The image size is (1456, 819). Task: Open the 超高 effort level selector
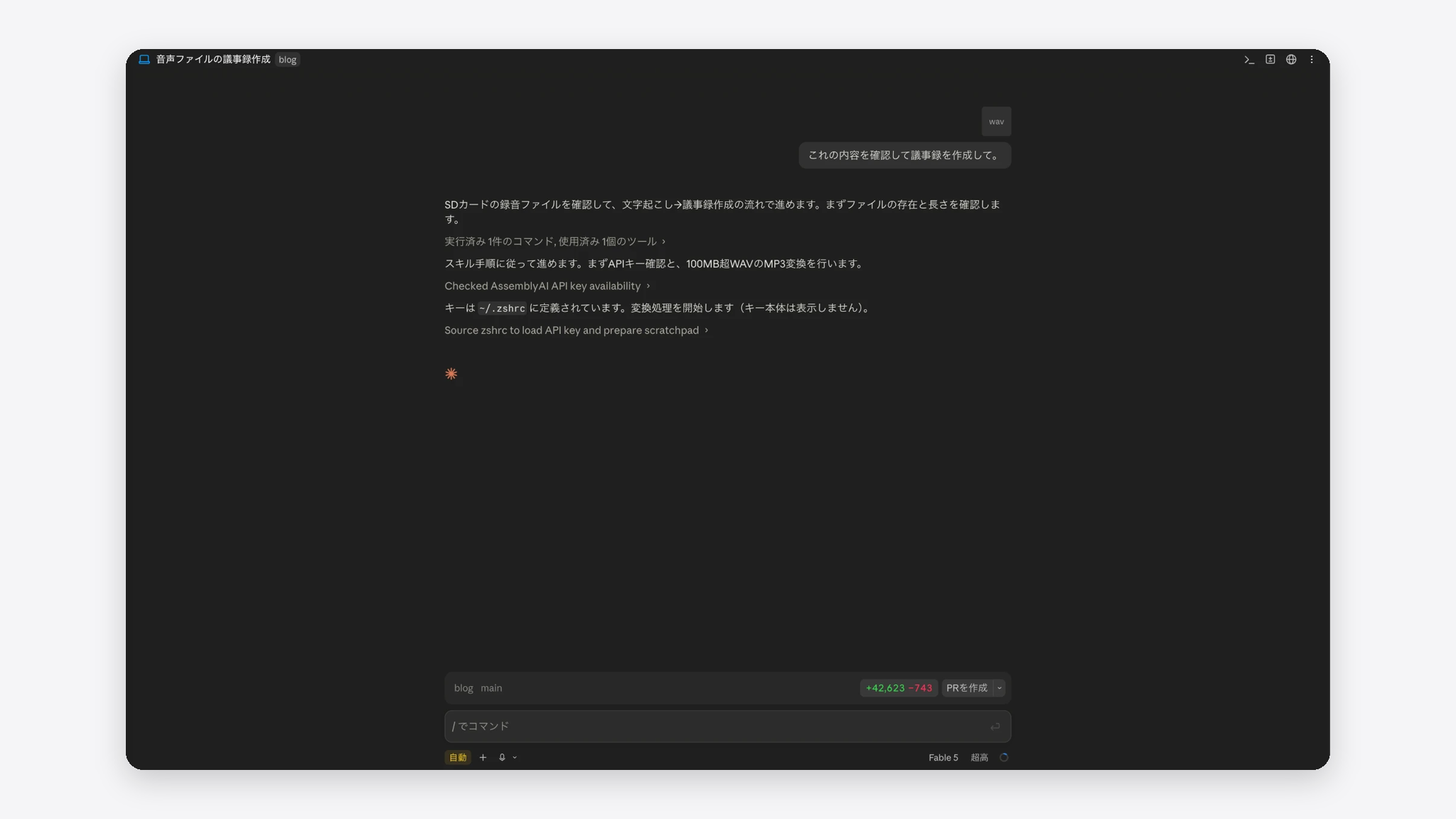[x=980, y=758]
